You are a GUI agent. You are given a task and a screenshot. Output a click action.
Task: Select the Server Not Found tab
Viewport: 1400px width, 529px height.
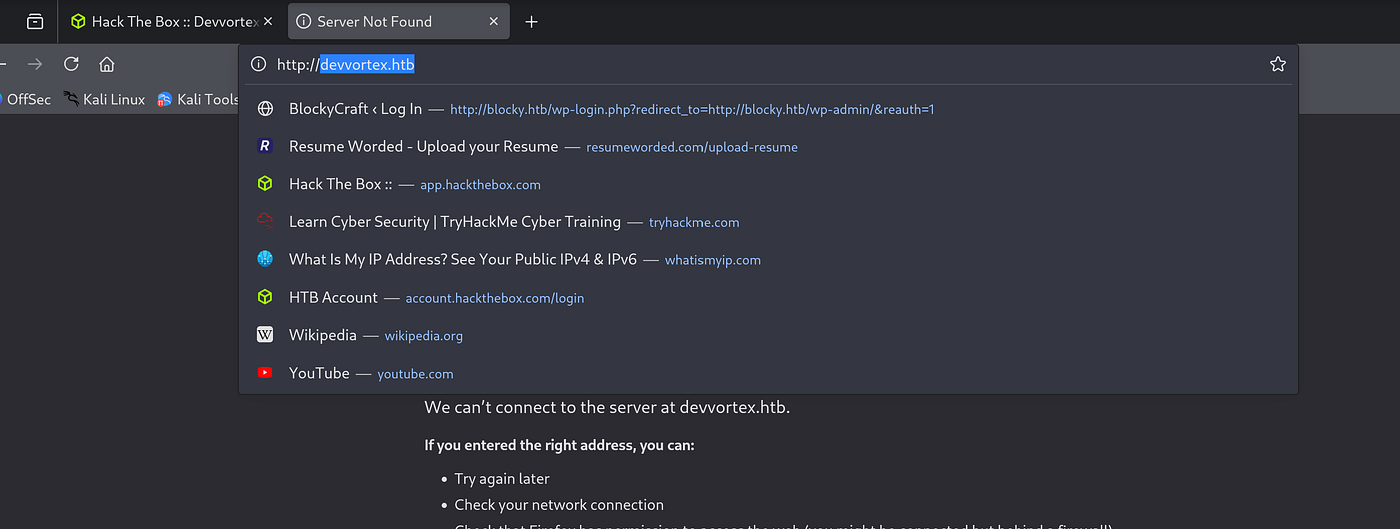click(398, 21)
